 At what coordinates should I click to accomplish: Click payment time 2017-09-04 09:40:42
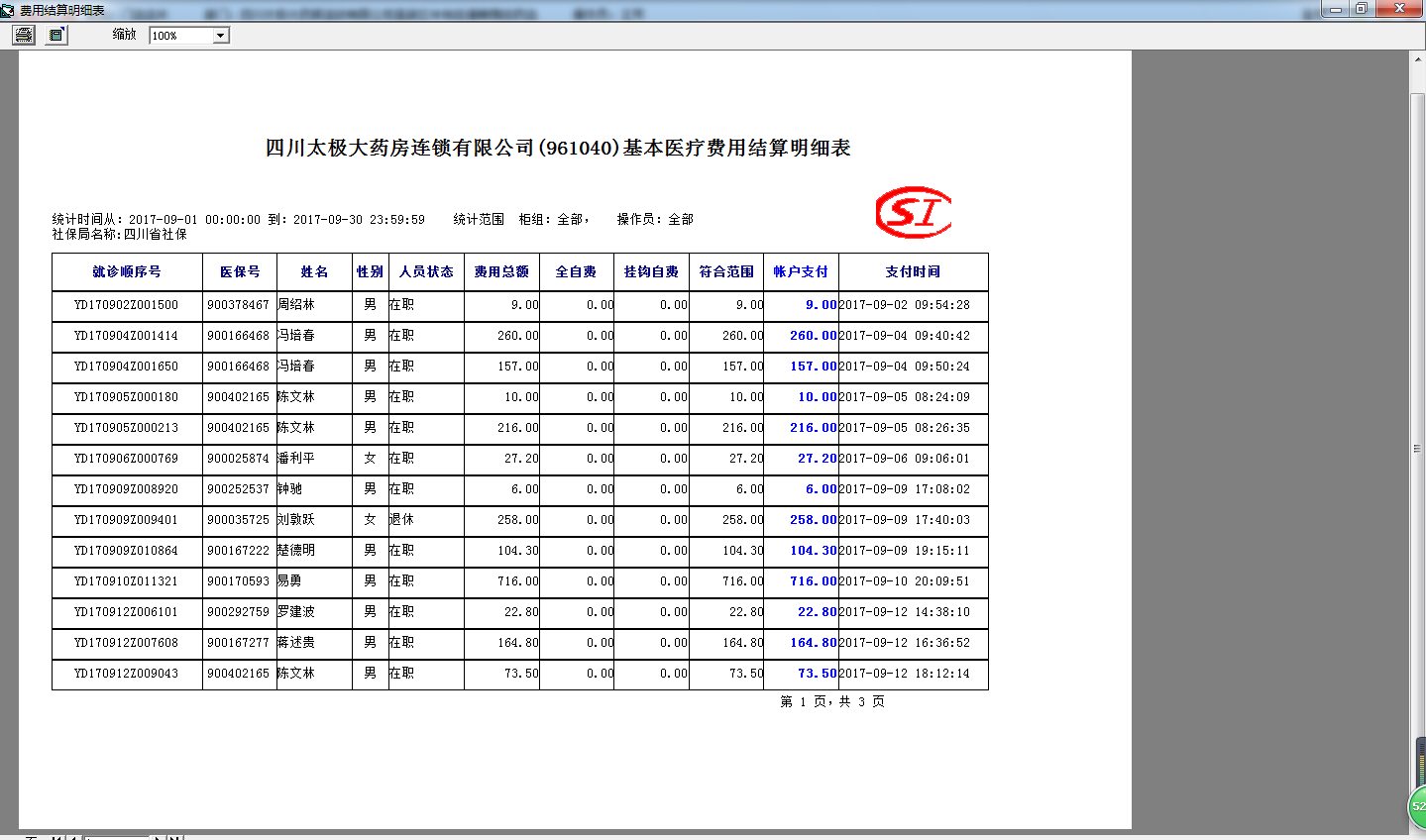click(x=905, y=336)
